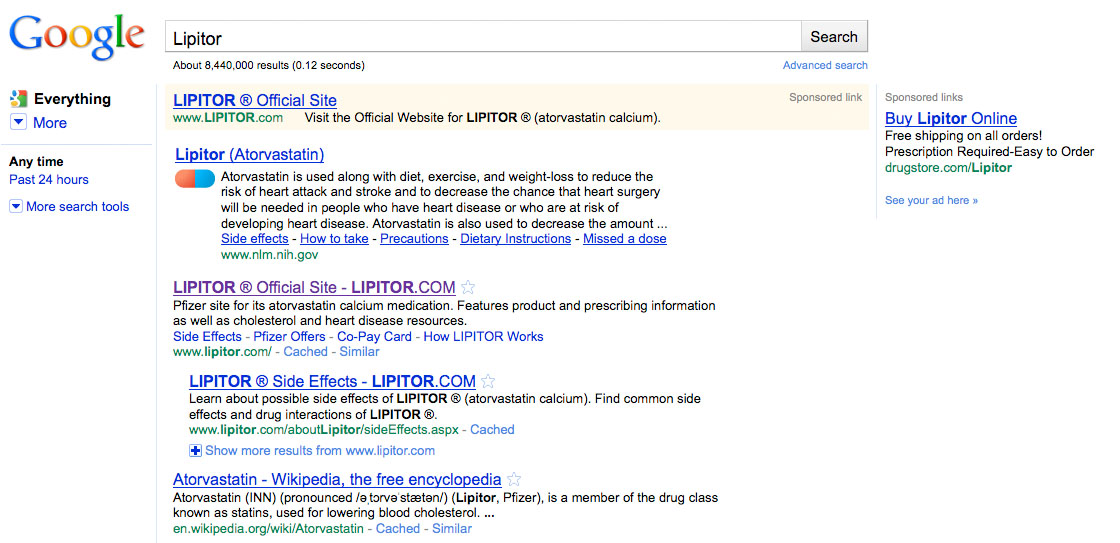Filter by Past 24 hours
1120x543 pixels.
(49, 180)
